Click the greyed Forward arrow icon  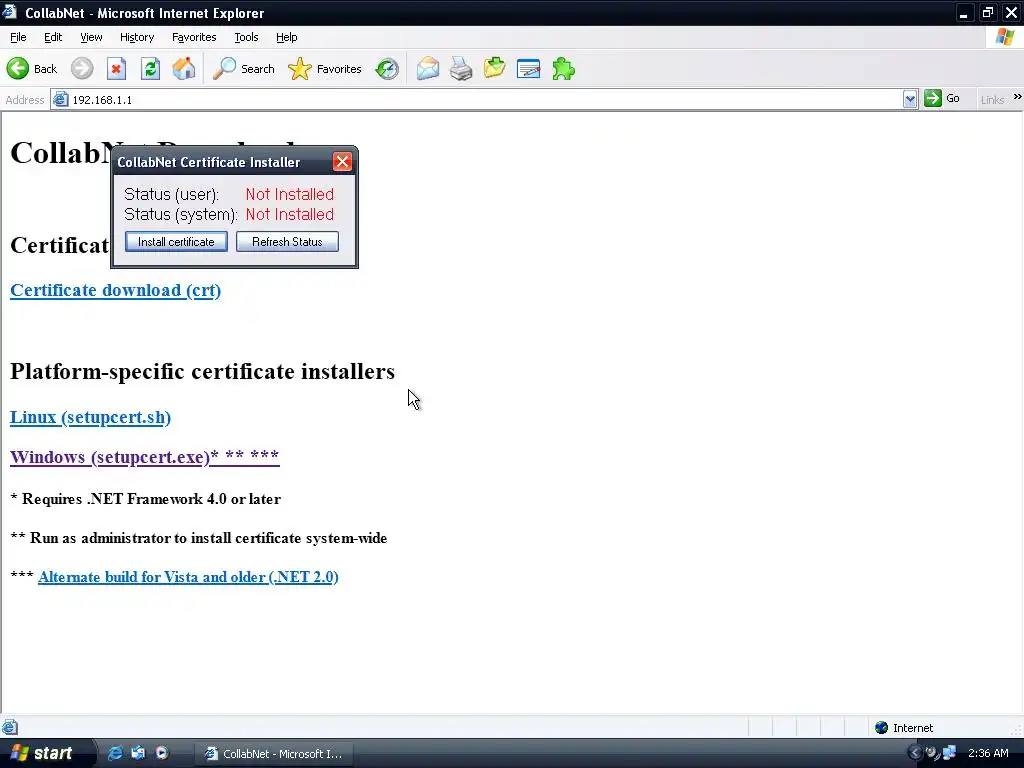click(x=82, y=69)
